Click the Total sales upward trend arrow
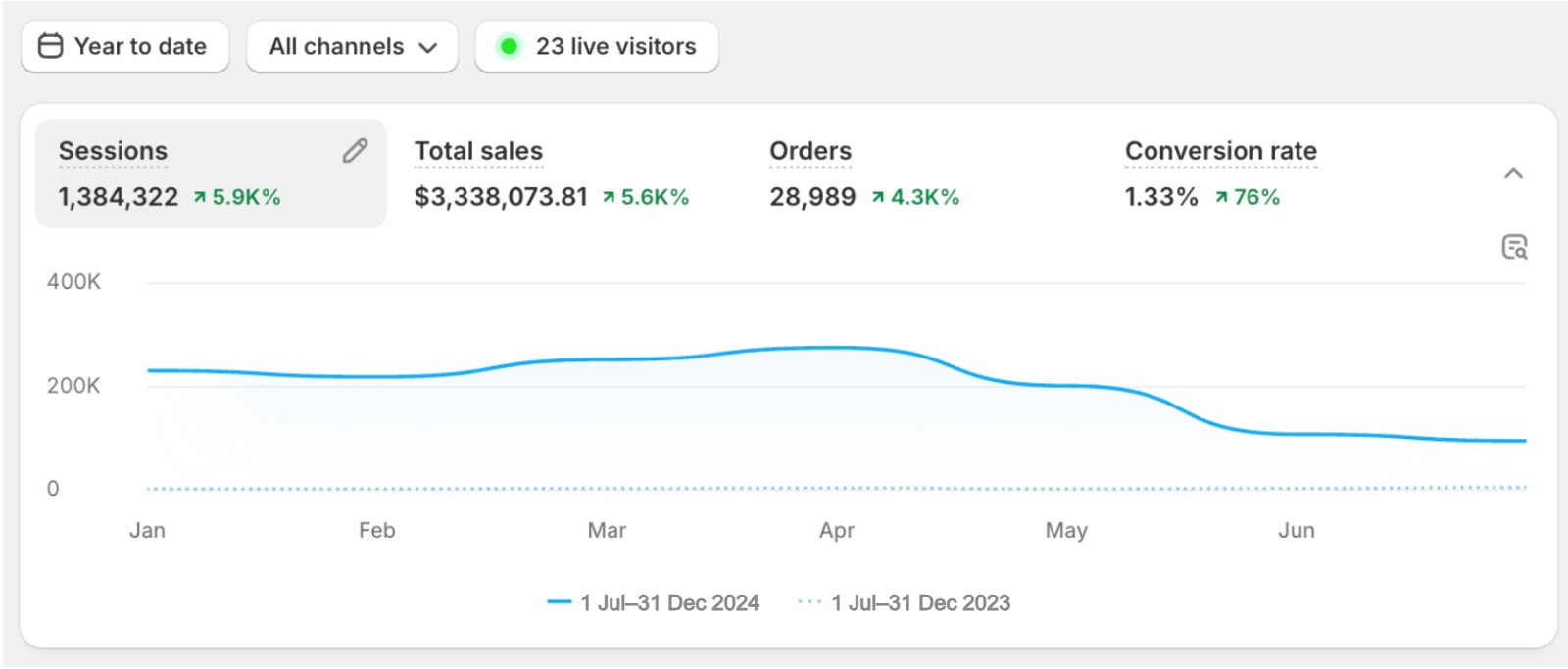The image size is (1568, 669). 609,198
